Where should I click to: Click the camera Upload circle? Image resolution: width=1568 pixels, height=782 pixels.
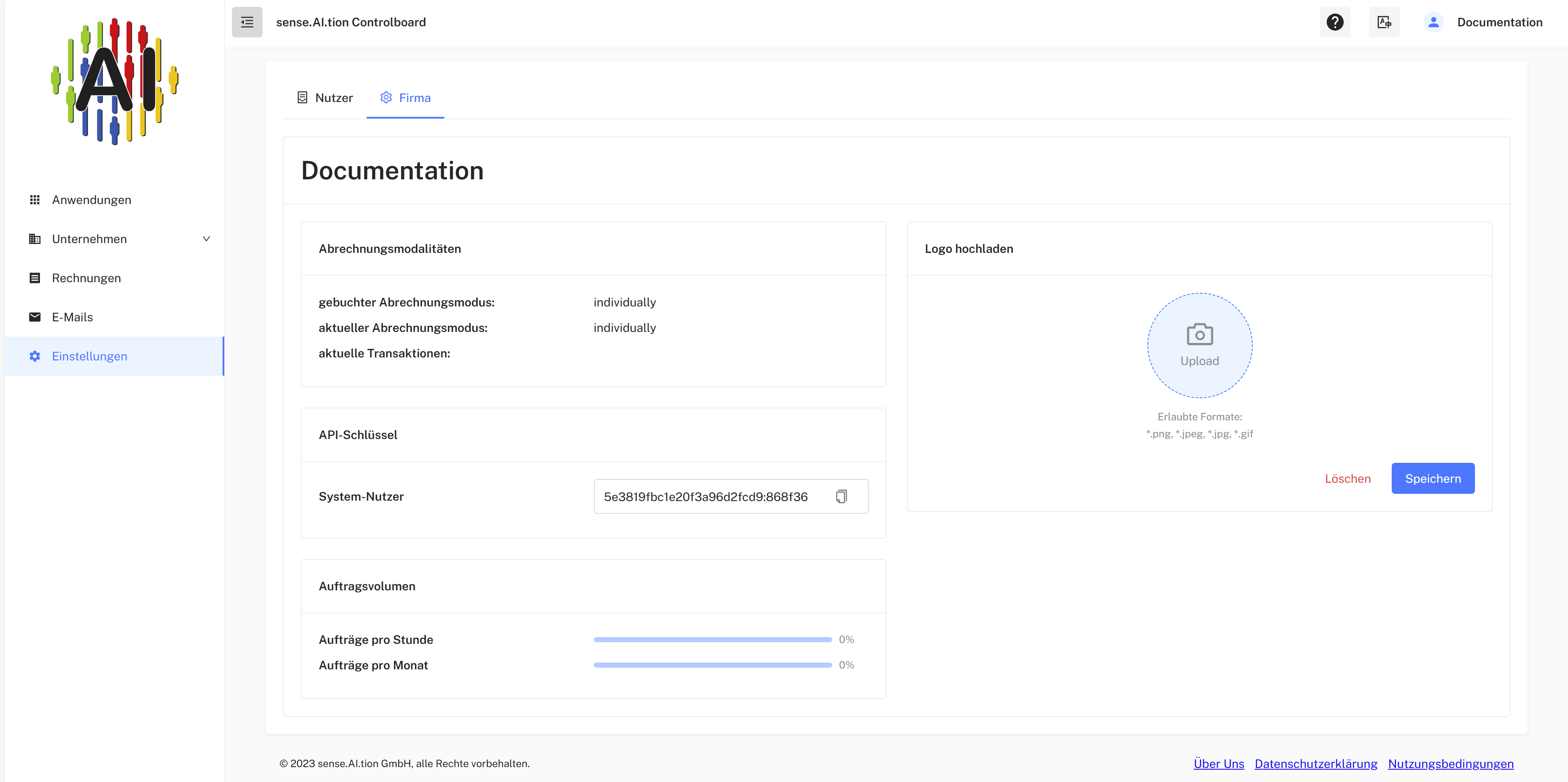point(1200,346)
